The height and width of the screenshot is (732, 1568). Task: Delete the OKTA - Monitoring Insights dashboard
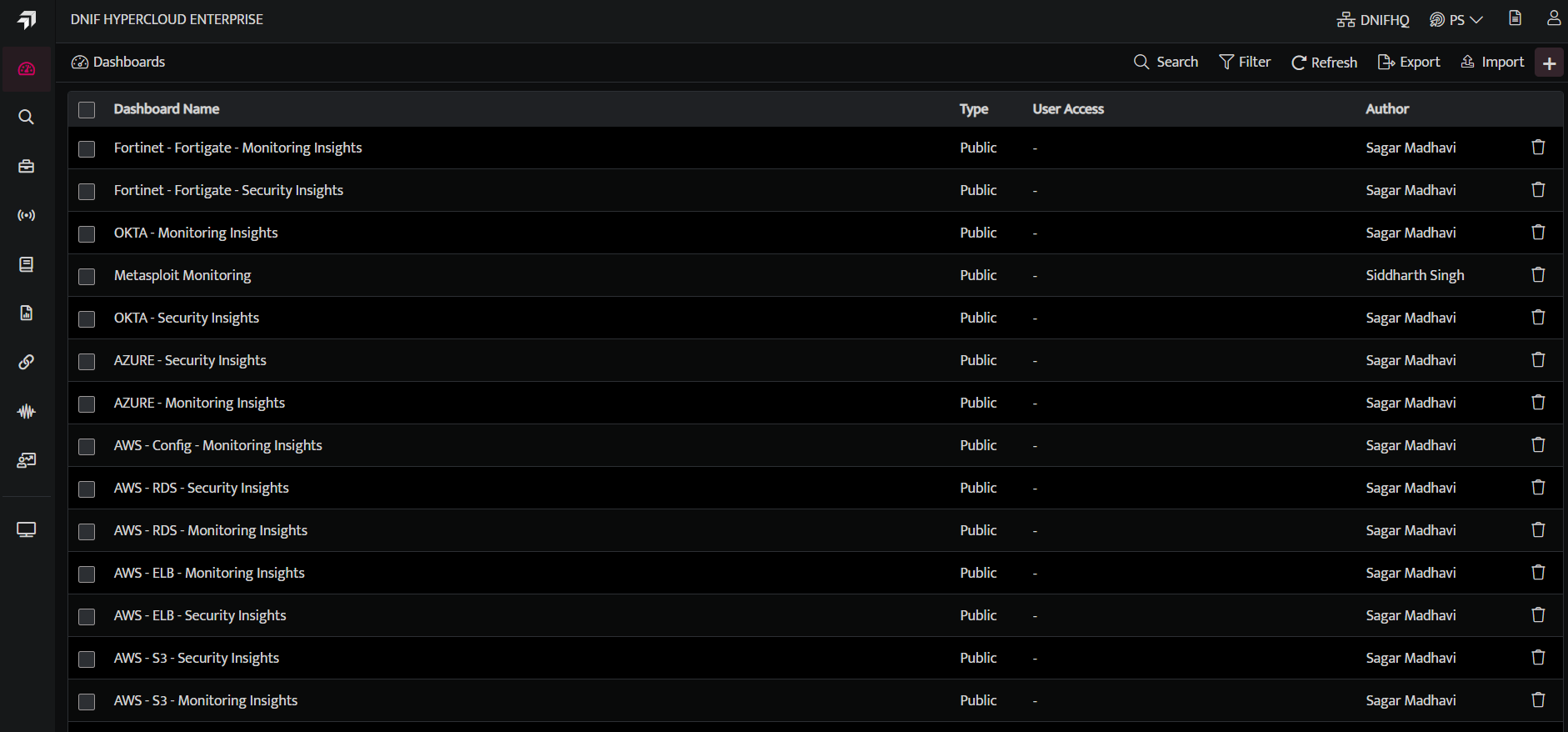tap(1539, 232)
